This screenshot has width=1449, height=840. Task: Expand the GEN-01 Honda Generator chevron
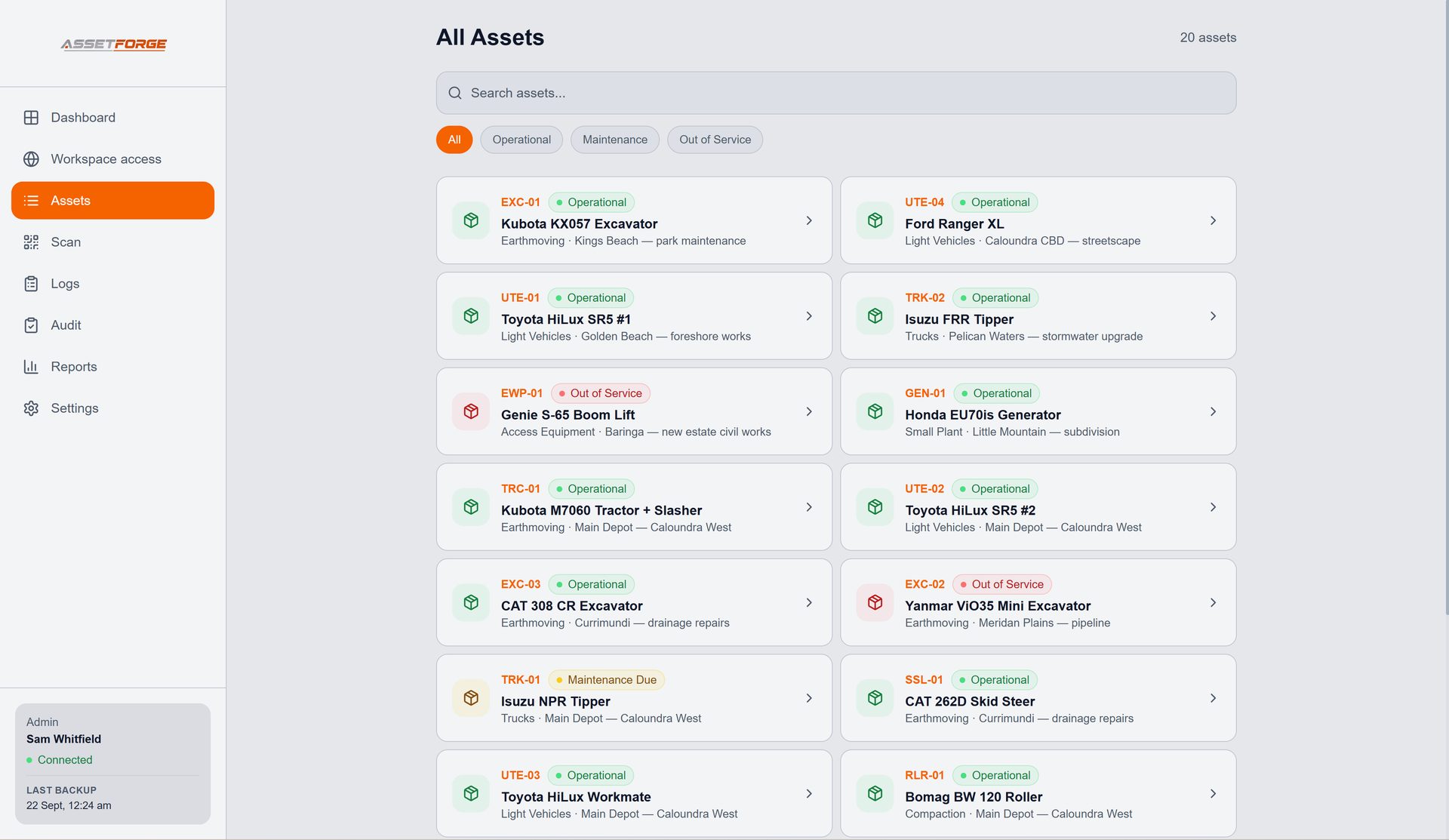pyautogui.click(x=1213, y=411)
